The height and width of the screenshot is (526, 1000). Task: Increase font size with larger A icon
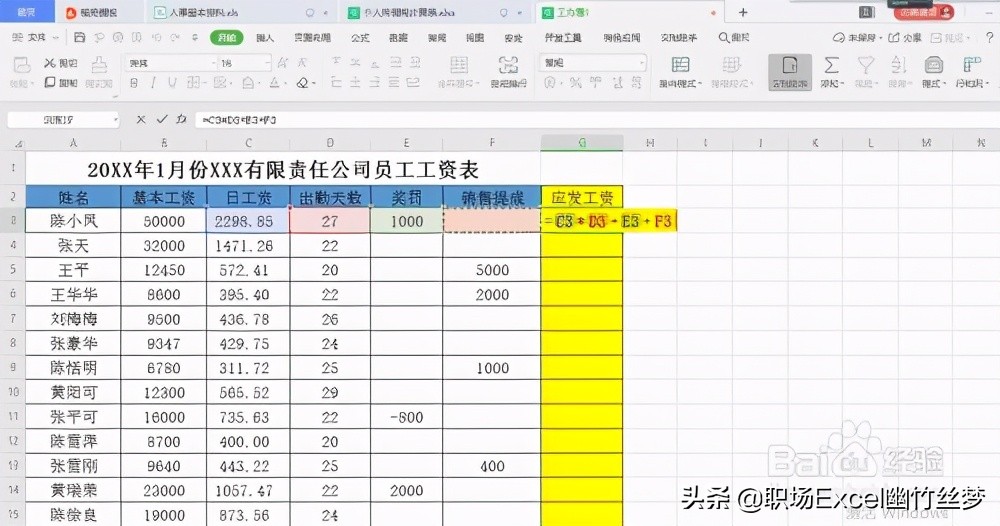coord(283,62)
